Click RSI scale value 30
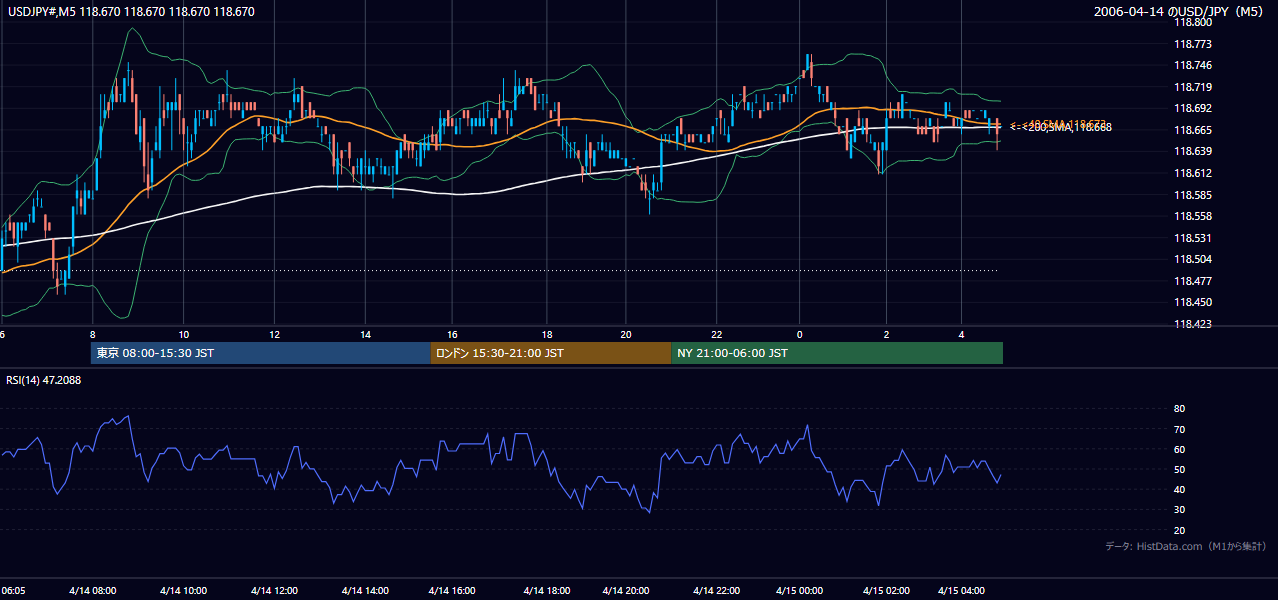The image size is (1278, 600). point(1179,510)
